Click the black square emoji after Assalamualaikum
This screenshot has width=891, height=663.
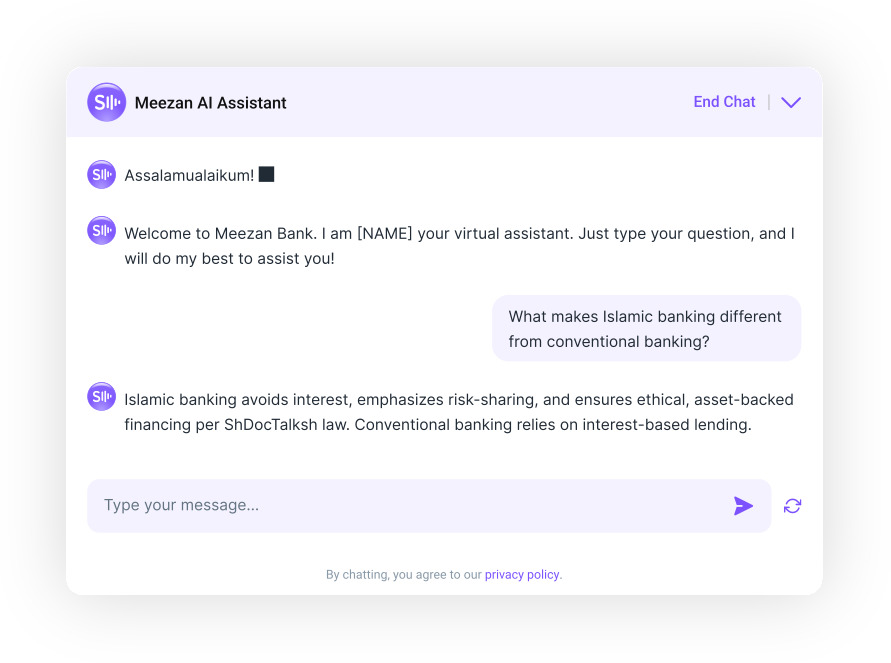(x=266, y=175)
